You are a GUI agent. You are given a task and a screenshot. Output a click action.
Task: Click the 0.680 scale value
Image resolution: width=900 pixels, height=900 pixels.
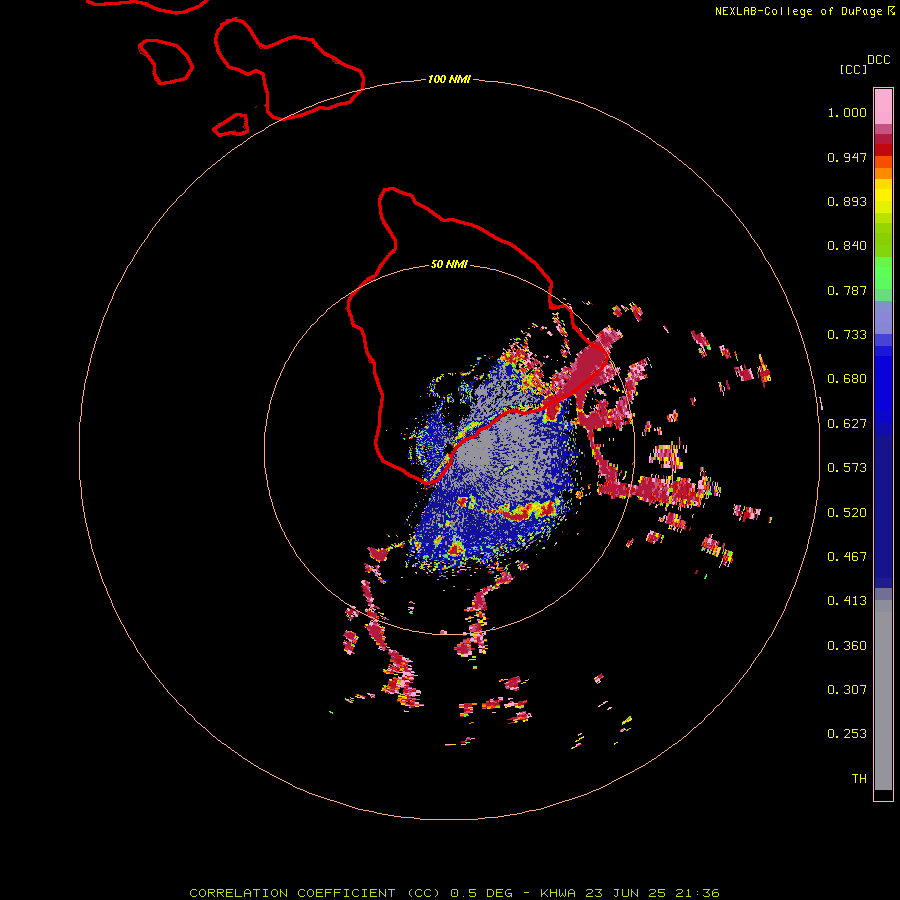847,379
